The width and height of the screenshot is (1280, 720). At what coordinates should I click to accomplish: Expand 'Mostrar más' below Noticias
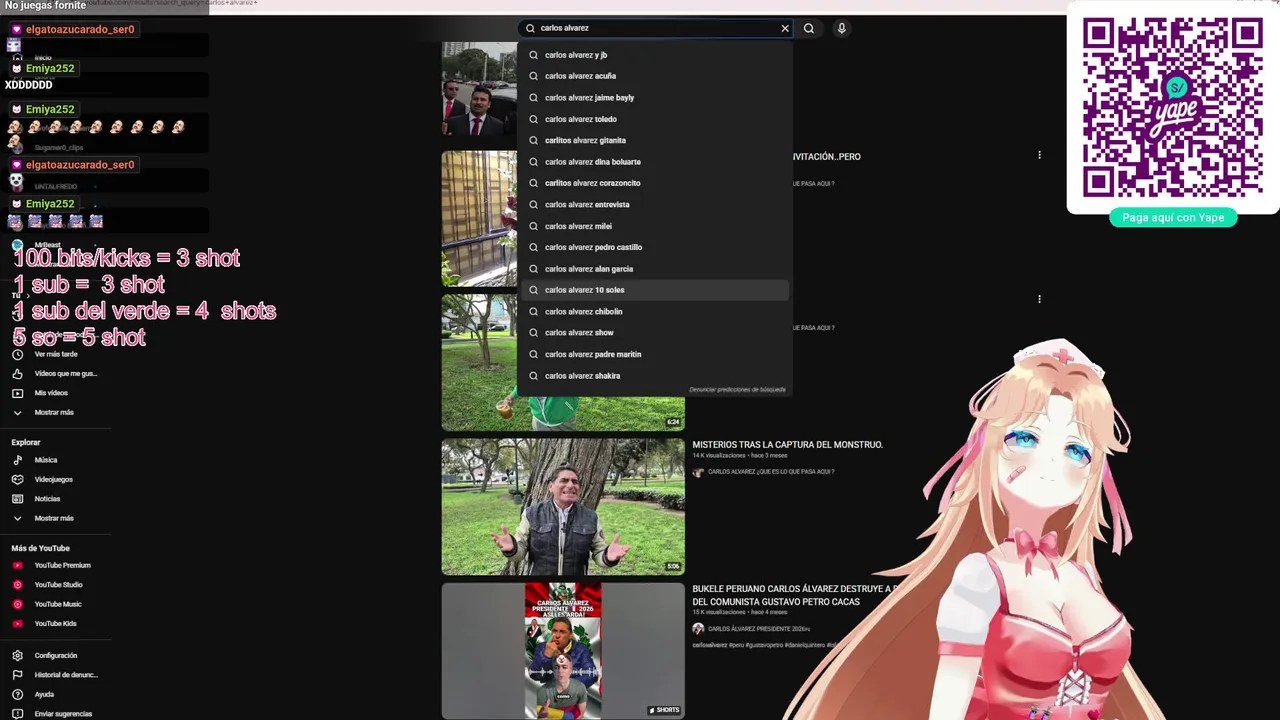click(54, 519)
